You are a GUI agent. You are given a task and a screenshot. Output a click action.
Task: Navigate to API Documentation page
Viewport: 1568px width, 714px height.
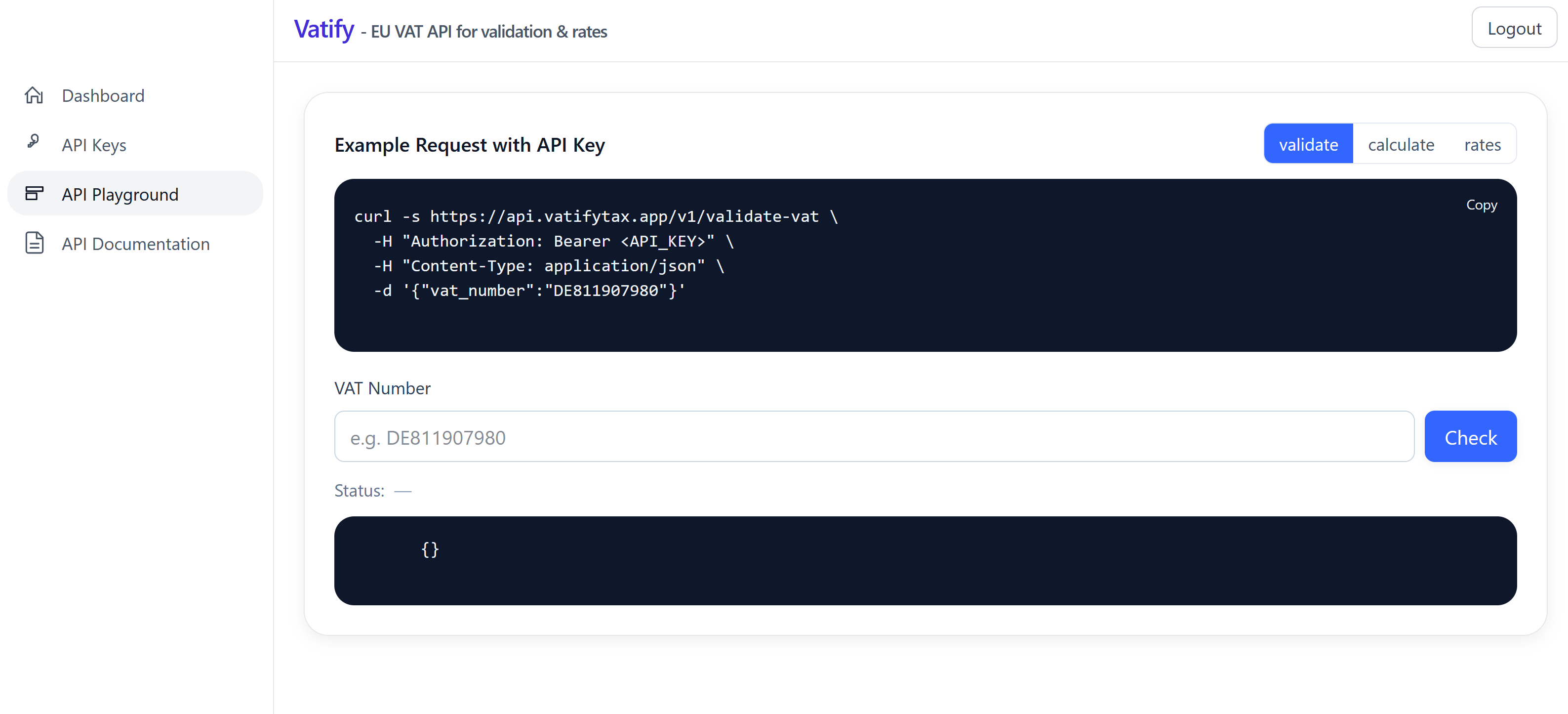click(135, 243)
